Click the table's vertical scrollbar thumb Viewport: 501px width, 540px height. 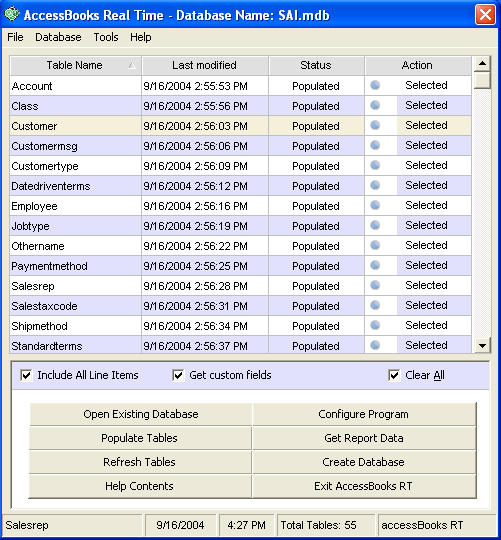coord(482,80)
